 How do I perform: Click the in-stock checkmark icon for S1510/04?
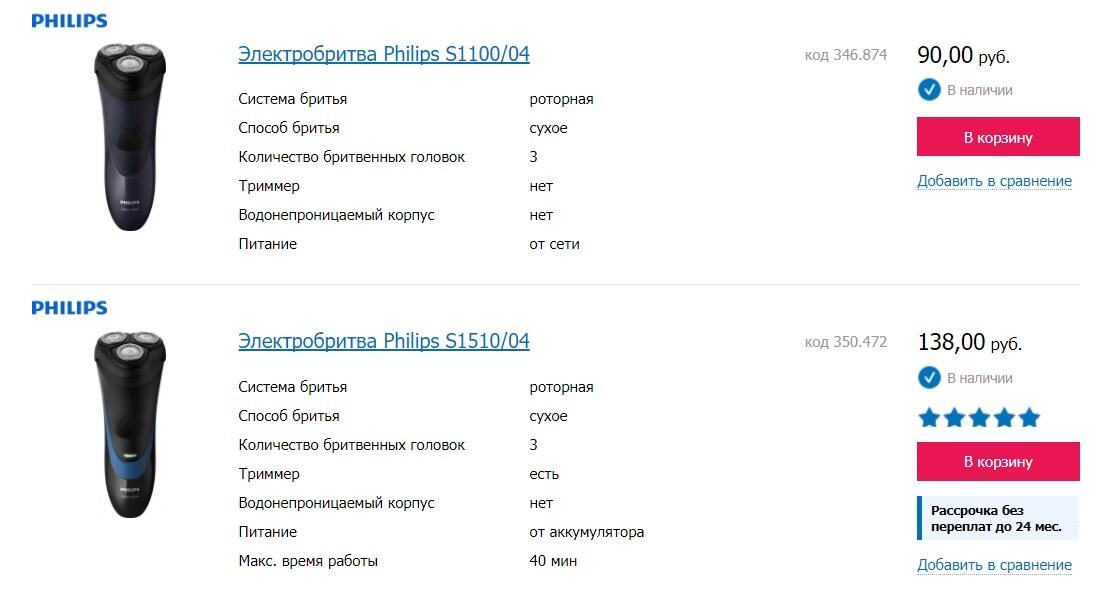coord(929,378)
